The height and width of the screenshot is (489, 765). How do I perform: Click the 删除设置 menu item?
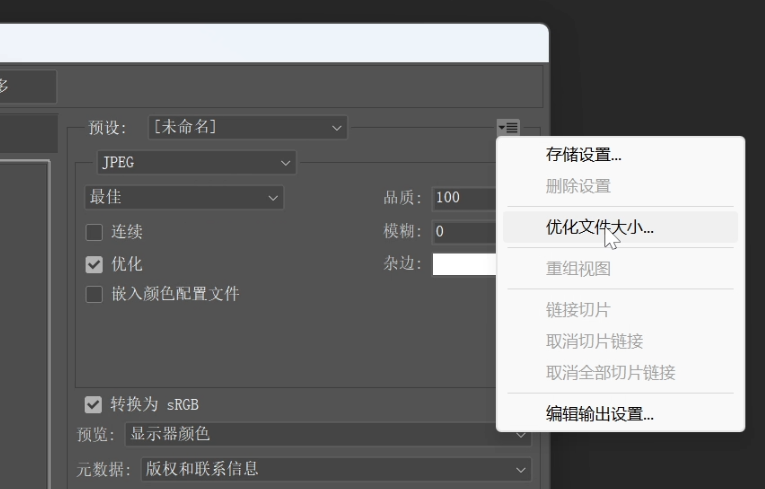(577, 186)
